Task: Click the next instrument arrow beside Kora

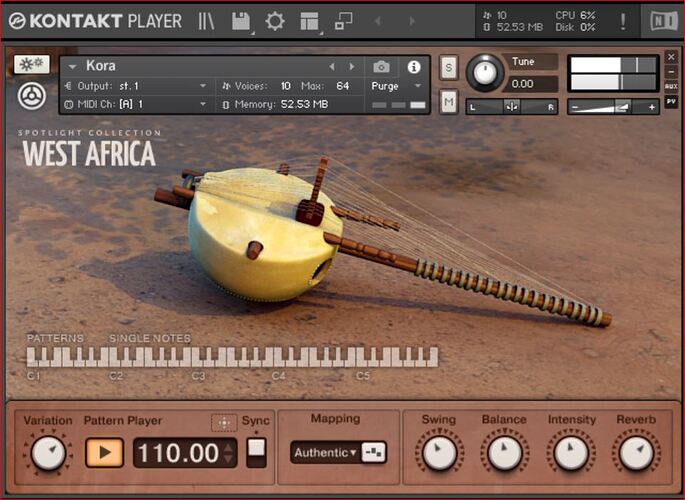Action: 351,67
